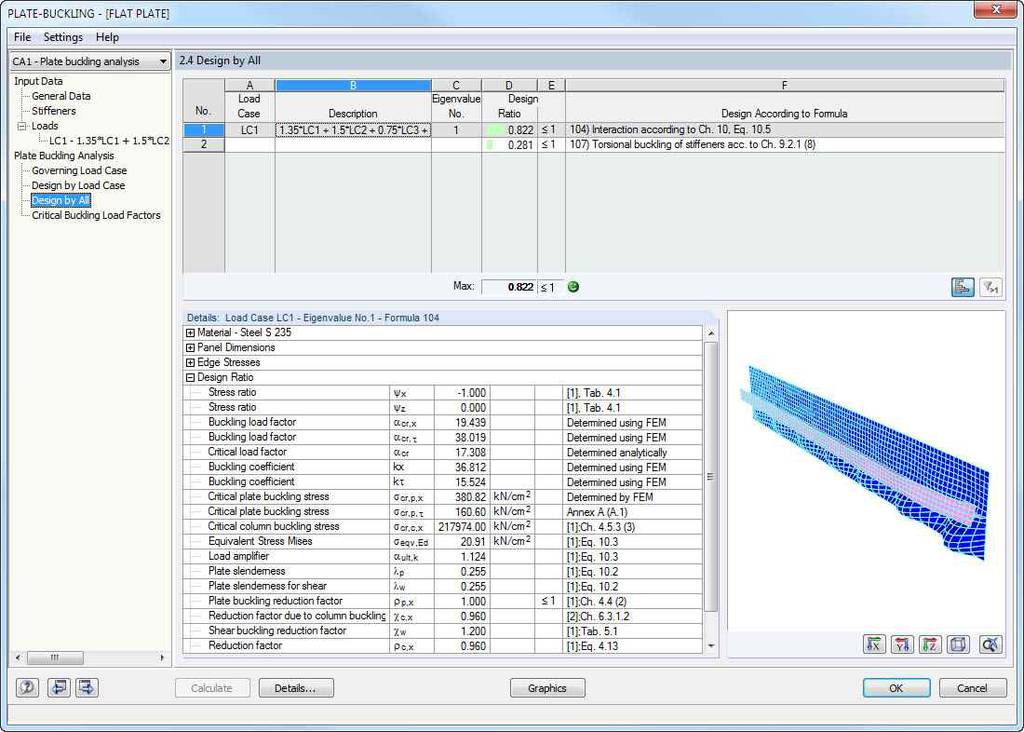1024x732 pixels.
Task: Open the CA1 - Plate buckling analysis dropdown
Action: coord(89,61)
